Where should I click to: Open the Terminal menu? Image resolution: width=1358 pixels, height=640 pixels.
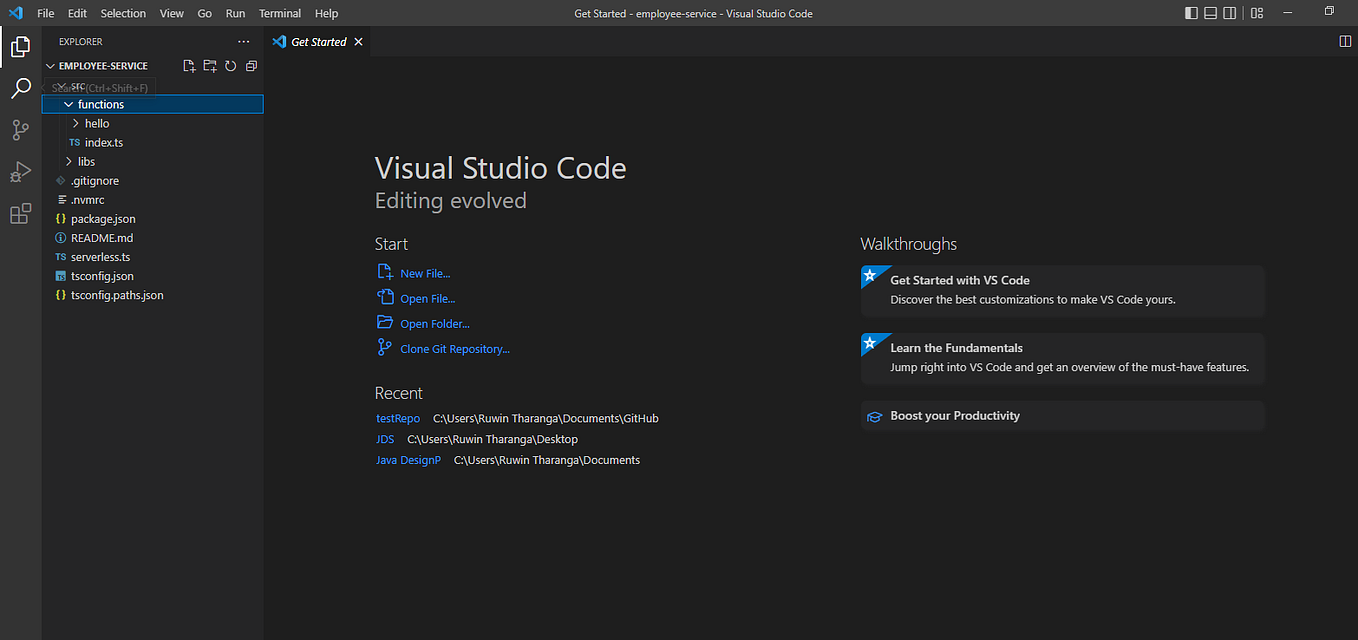tap(280, 13)
